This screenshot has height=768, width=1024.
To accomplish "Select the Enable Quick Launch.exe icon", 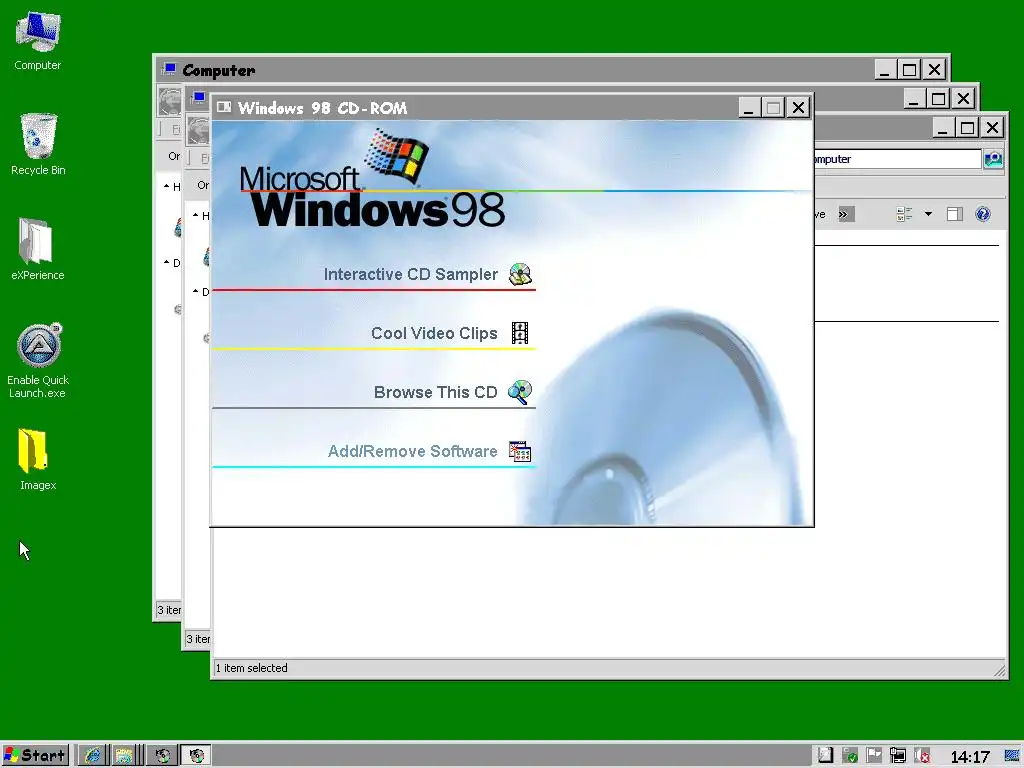I will [38, 360].
